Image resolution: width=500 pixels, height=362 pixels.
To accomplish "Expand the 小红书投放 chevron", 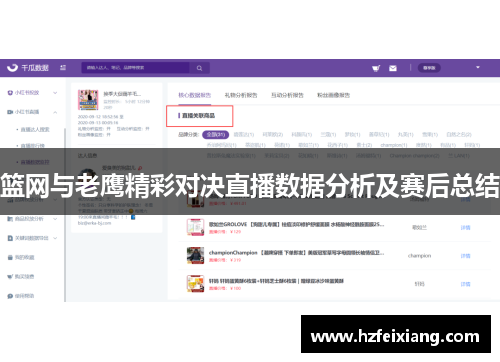I will [x=55, y=93].
